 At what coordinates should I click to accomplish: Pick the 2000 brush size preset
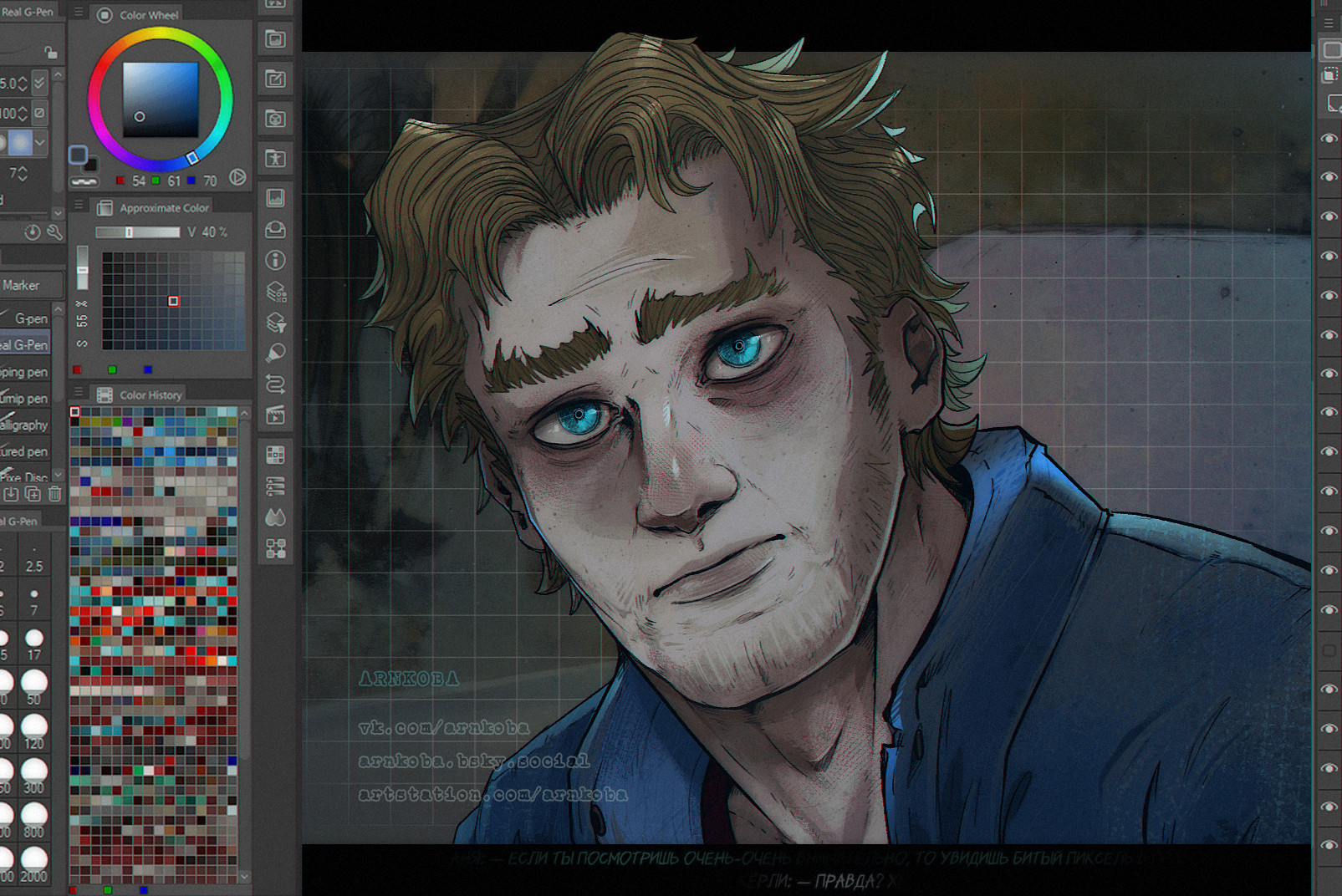coord(34,864)
